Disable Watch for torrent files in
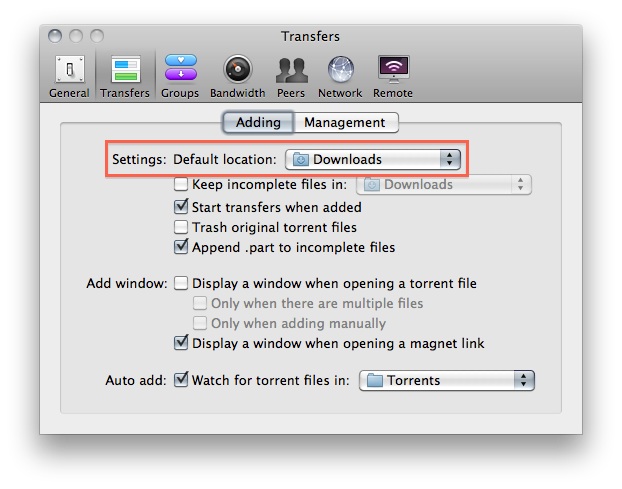This screenshot has height=489, width=622. [181, 380]
